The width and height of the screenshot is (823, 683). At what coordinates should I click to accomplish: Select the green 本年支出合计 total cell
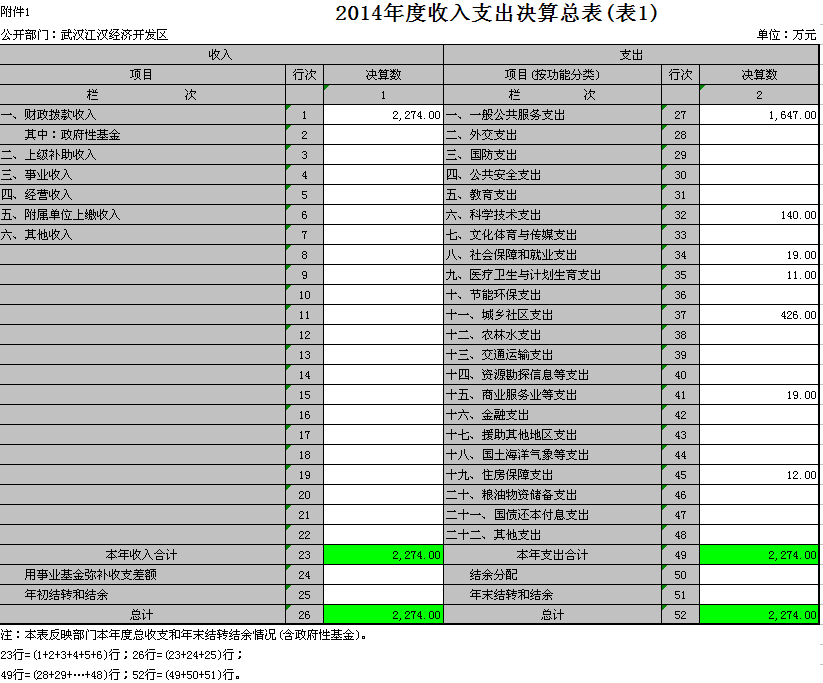pos(759,555)
